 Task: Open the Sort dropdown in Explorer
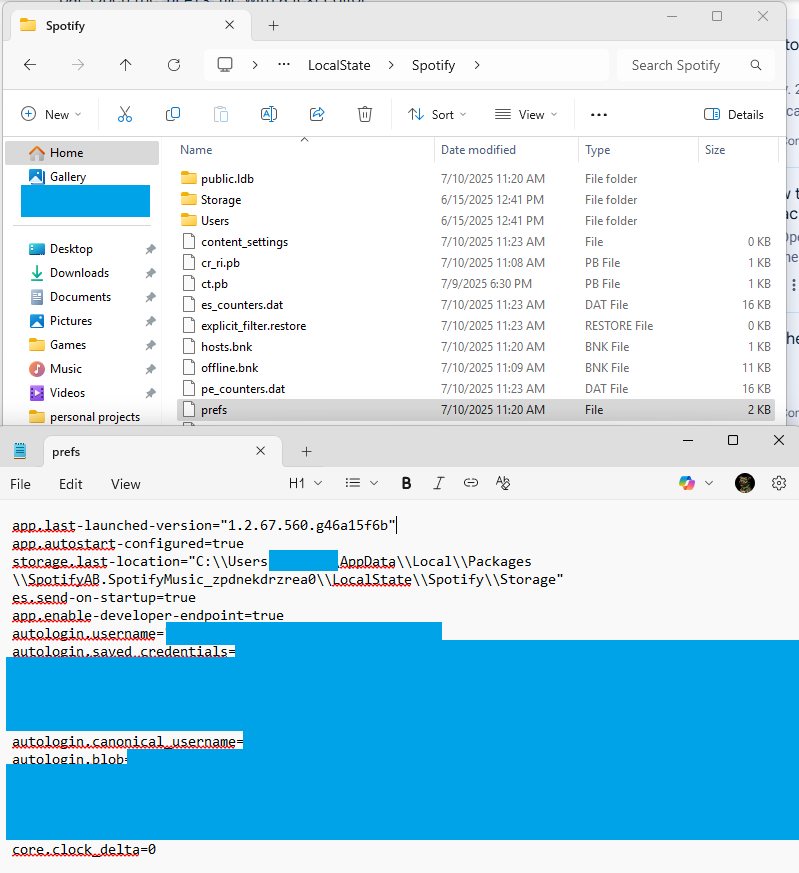[x=437, y=115]
